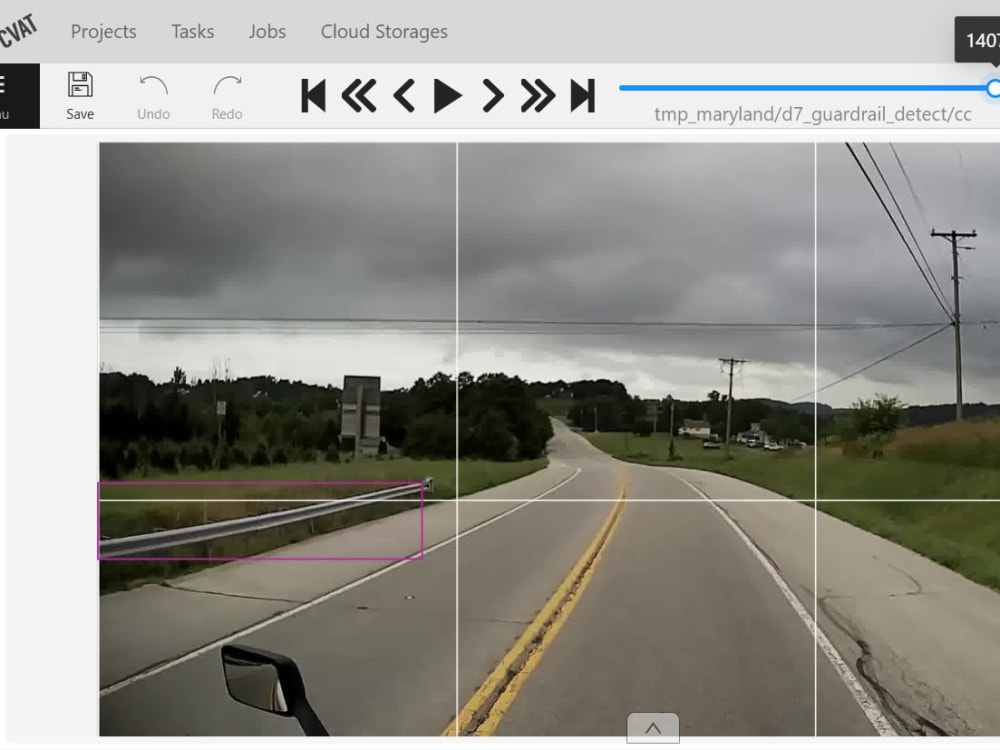This screenshot has width=1000, height=750.
Task: Redo the last undone action
Action: tap(227, 97)
